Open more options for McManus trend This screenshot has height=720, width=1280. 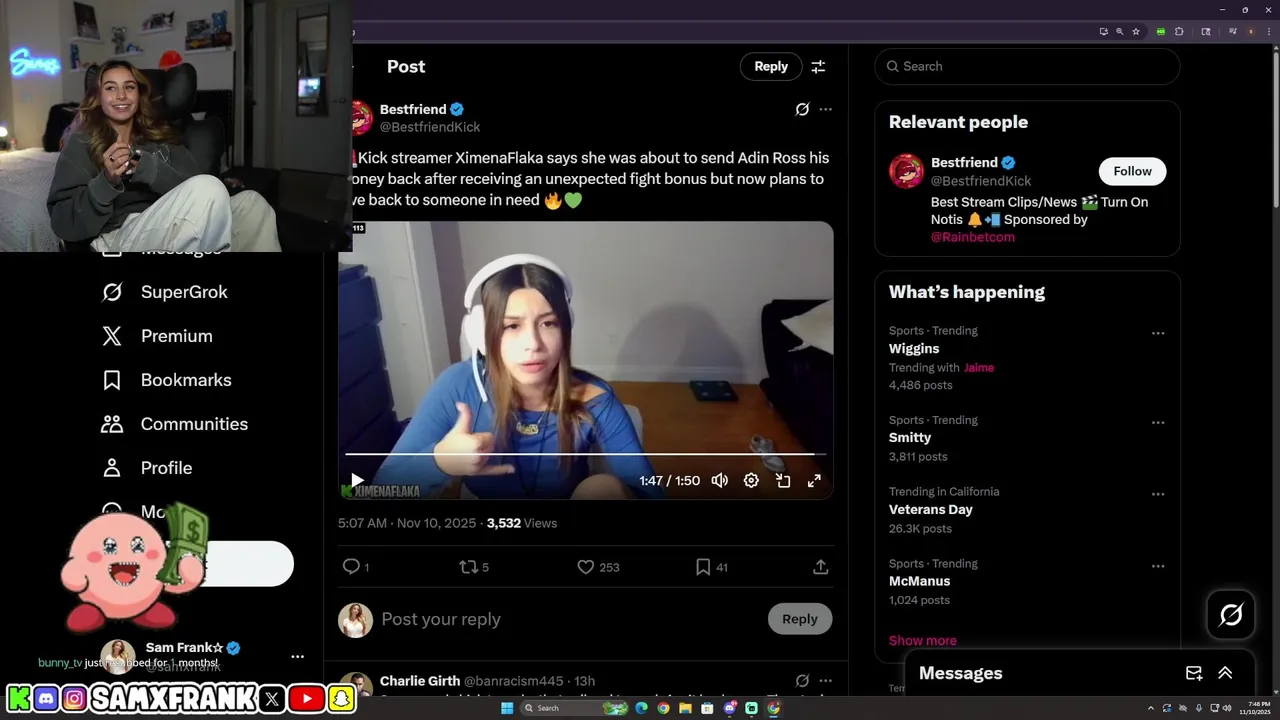point(1158,566)
